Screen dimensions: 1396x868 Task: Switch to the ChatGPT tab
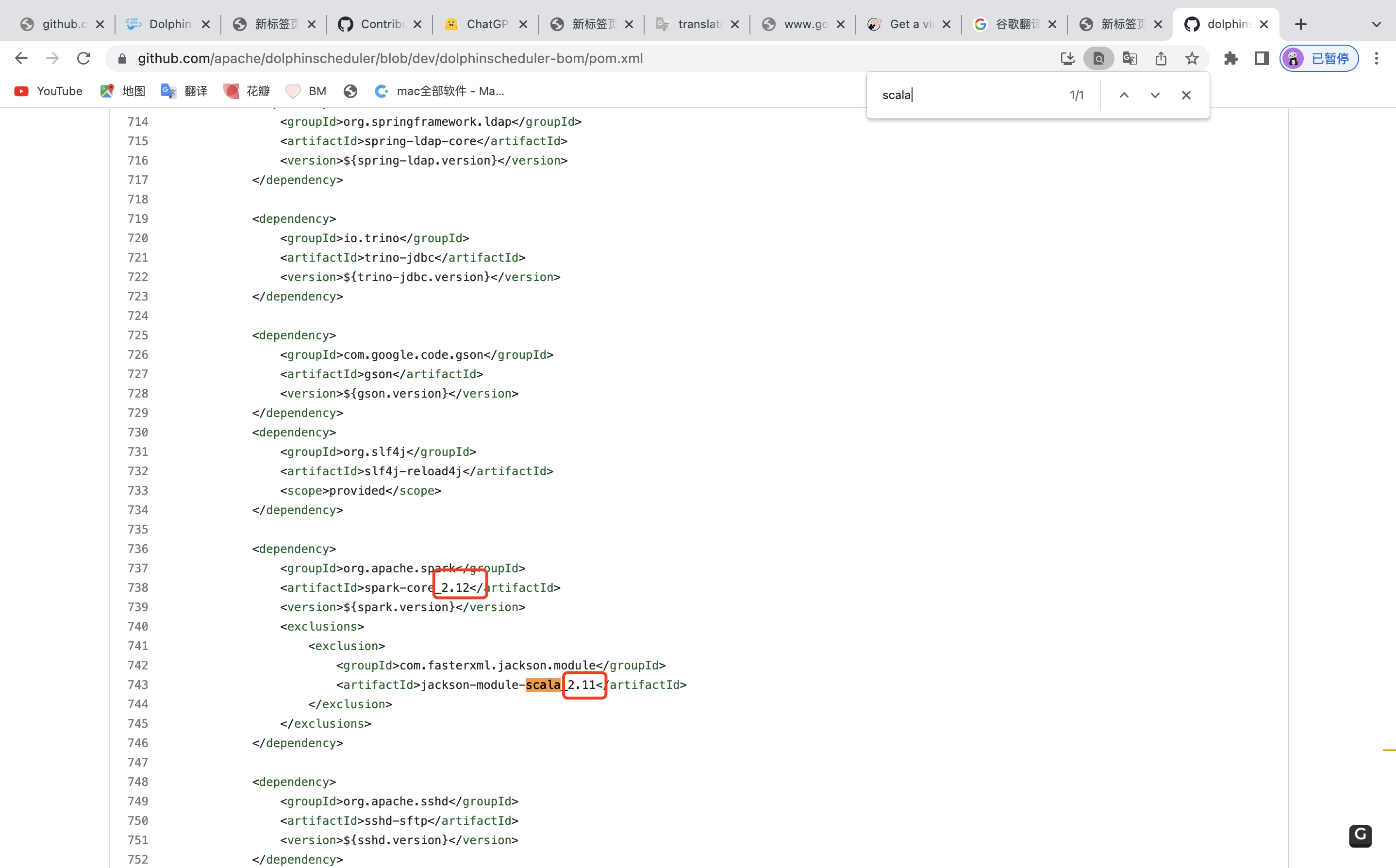coord(485,24)
